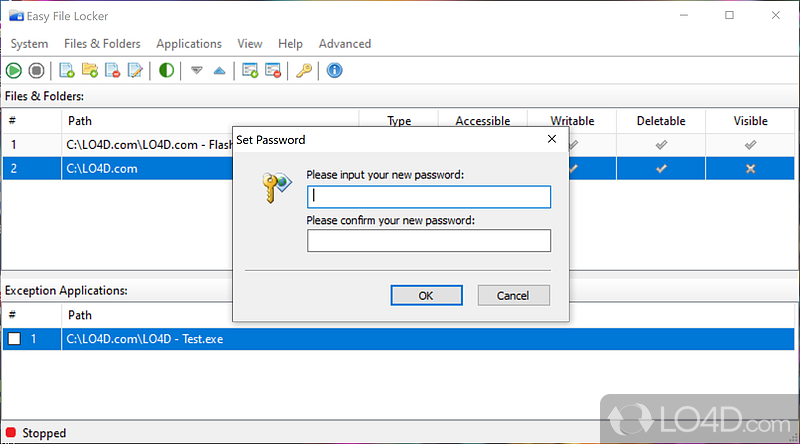The height and width of the screenshot is (444, 800).
Task: Toggle the Visible mark on the C:\LO4D.com row
Action: (x=750, y=168)
